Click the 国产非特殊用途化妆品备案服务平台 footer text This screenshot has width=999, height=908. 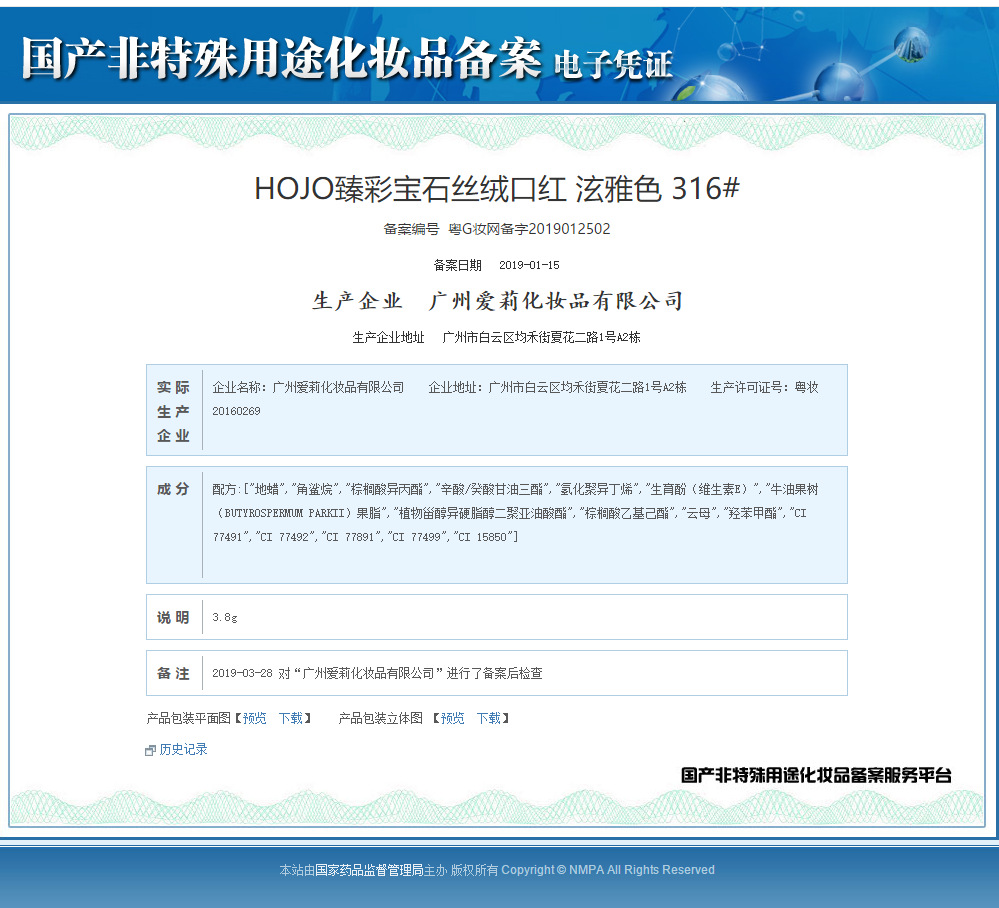(x=816, y=775)
